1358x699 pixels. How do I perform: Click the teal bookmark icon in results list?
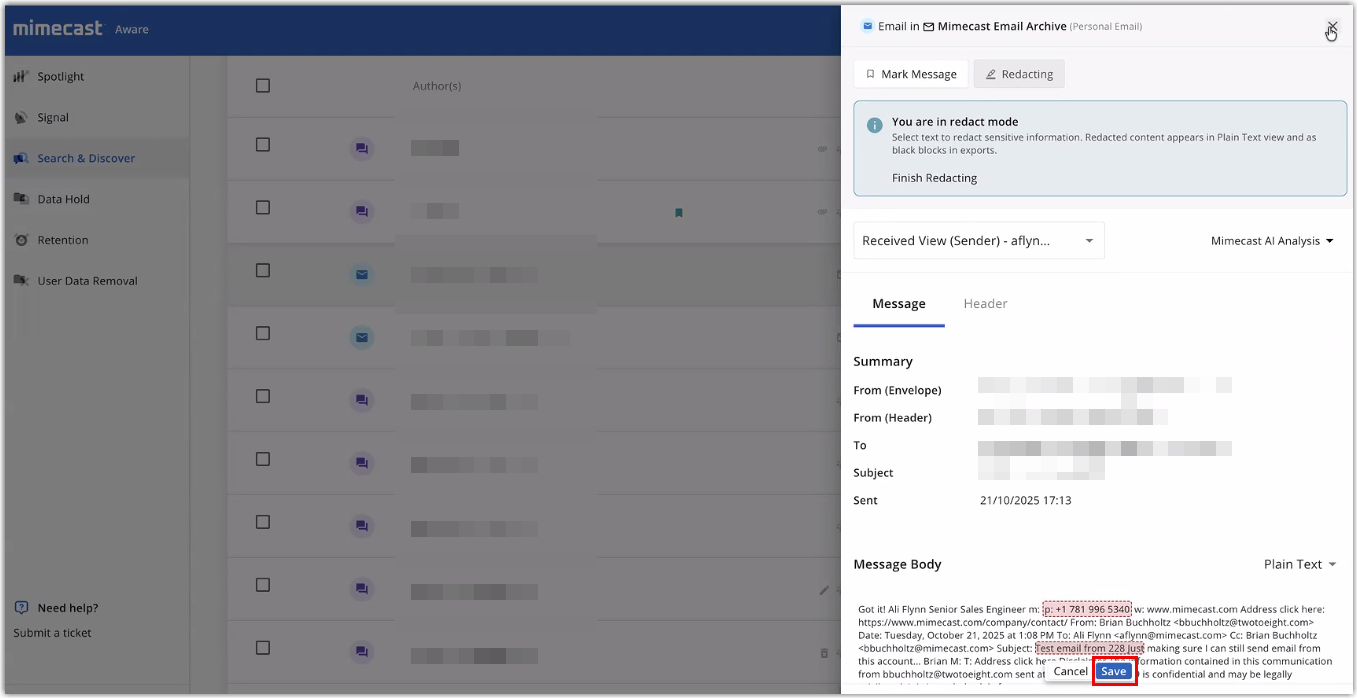tap(678, 212)
